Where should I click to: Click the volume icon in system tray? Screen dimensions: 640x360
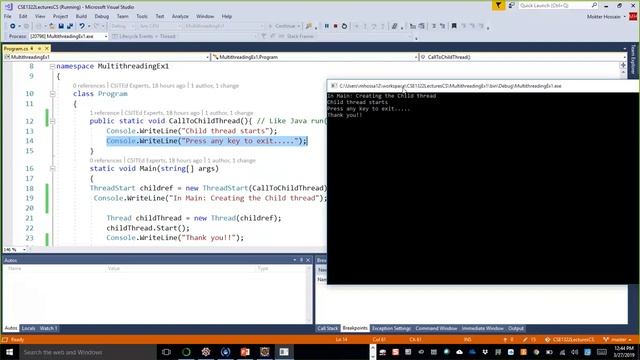(x=575, y=352)
